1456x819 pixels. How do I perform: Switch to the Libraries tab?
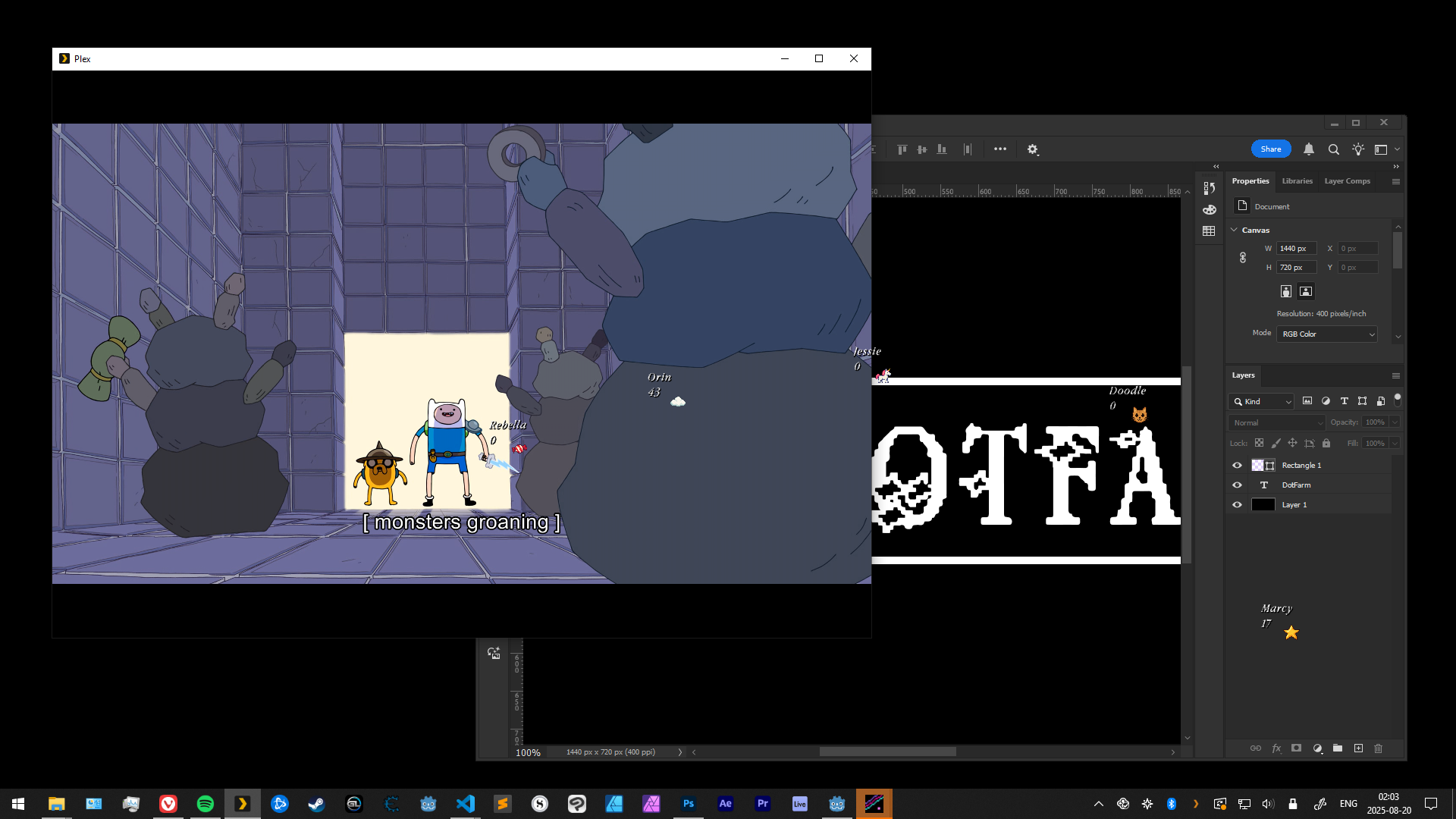coord(1297,181)
